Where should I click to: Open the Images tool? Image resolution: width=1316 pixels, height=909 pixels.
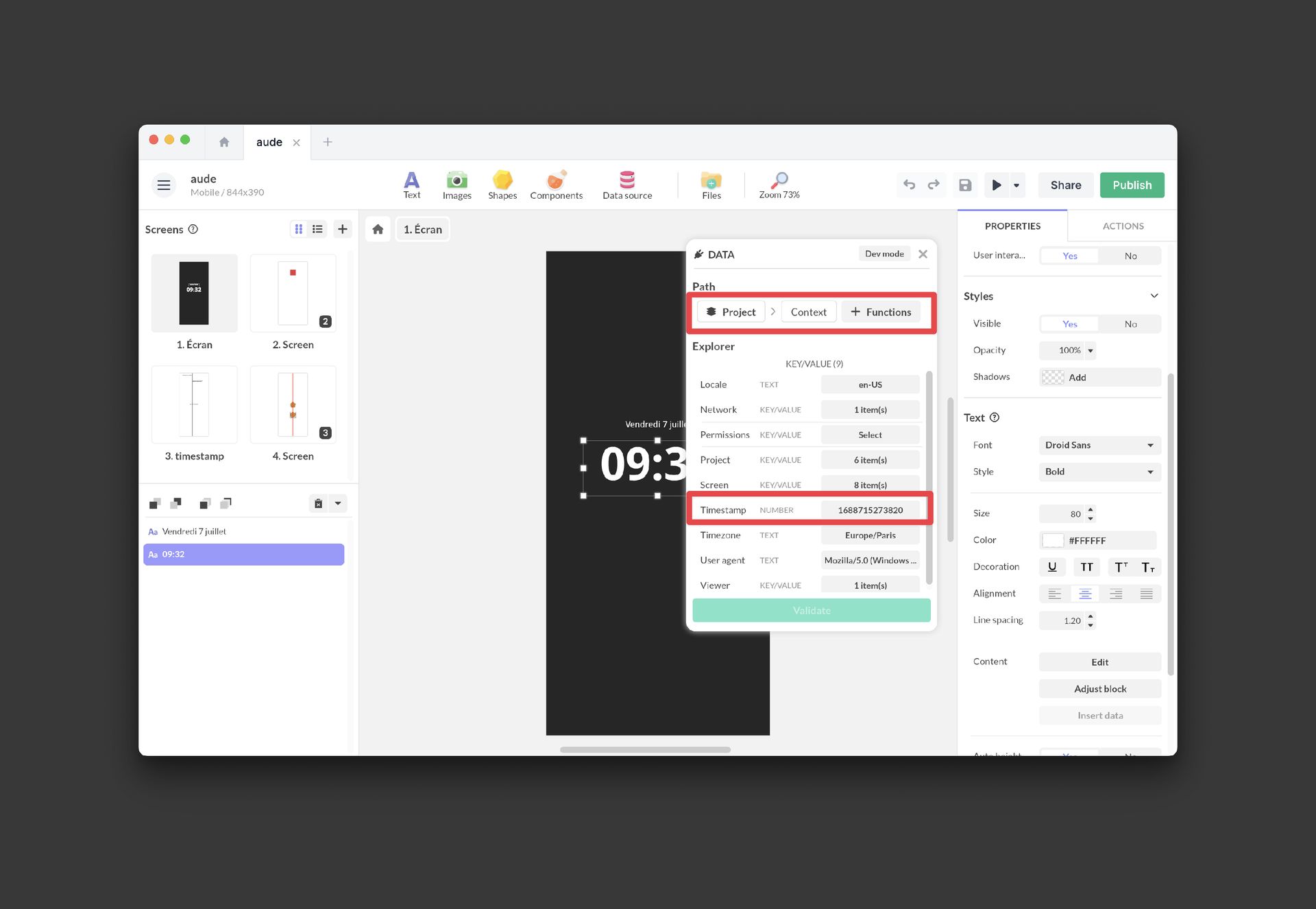click(456, 184)
